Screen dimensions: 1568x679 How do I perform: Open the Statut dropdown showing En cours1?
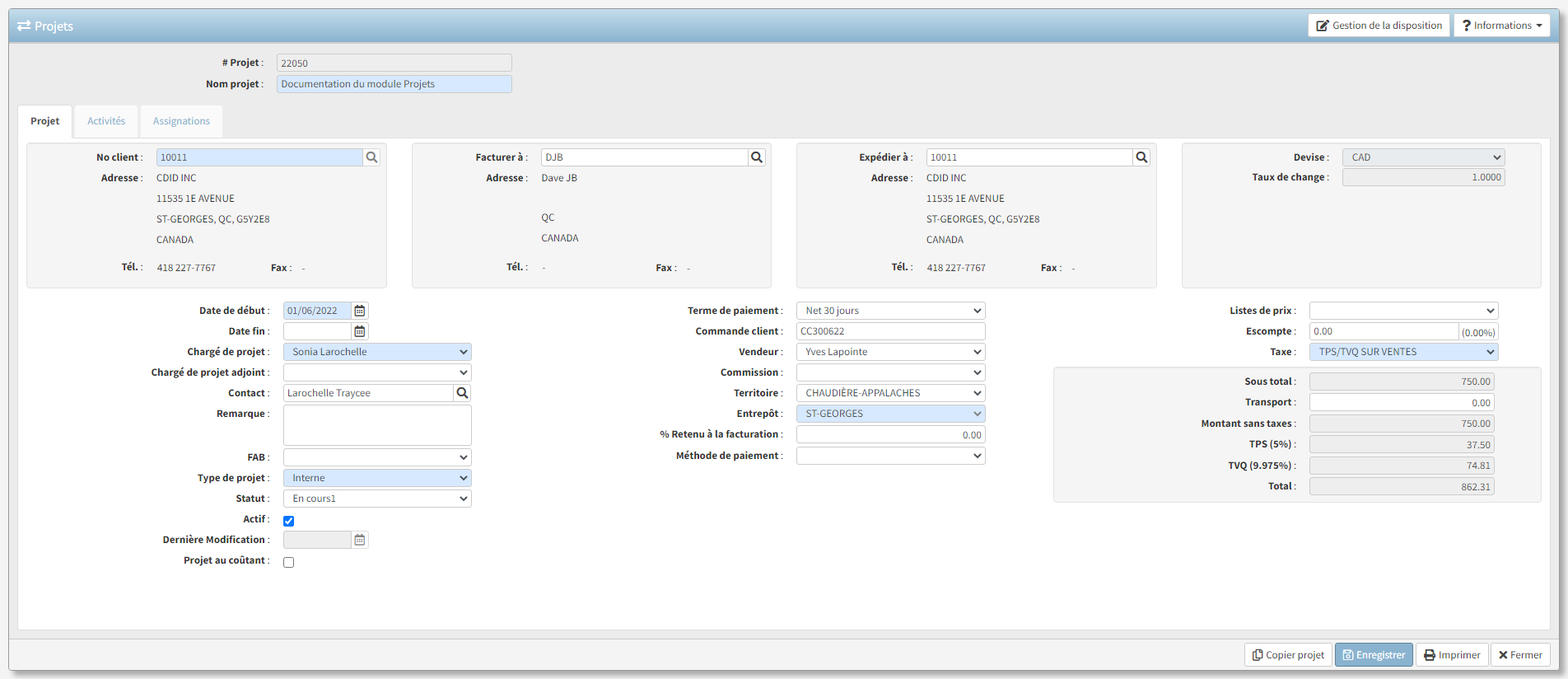pos(377,499)
